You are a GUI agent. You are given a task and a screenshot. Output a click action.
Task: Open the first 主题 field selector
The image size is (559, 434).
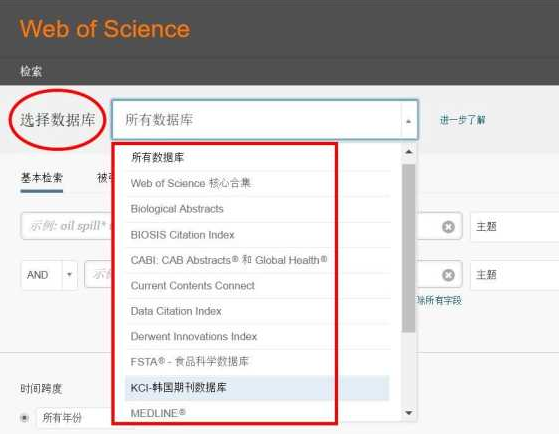(x=514, y=226)
